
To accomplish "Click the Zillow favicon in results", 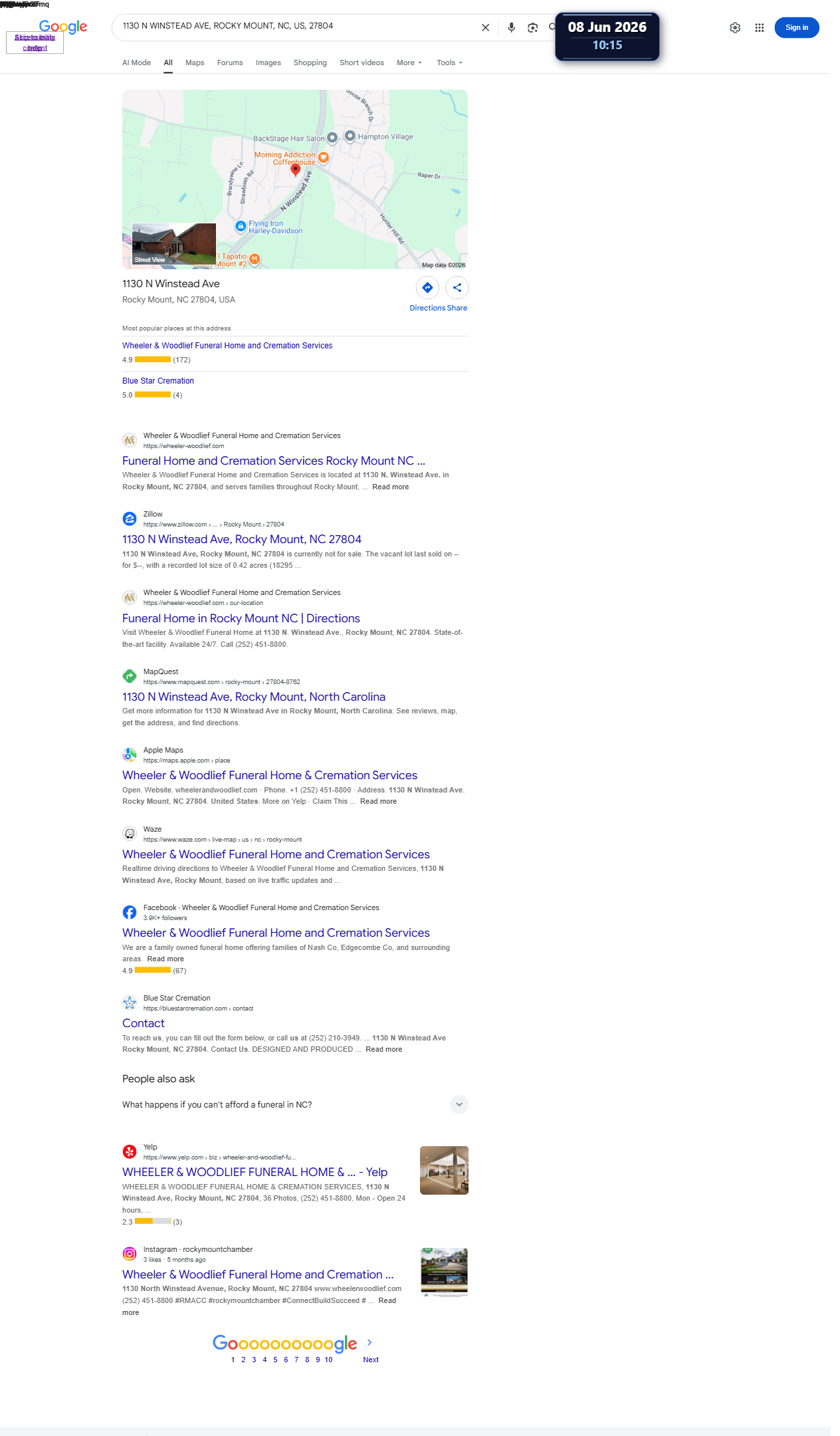I will pyautogui.click(x=130, y=519).
